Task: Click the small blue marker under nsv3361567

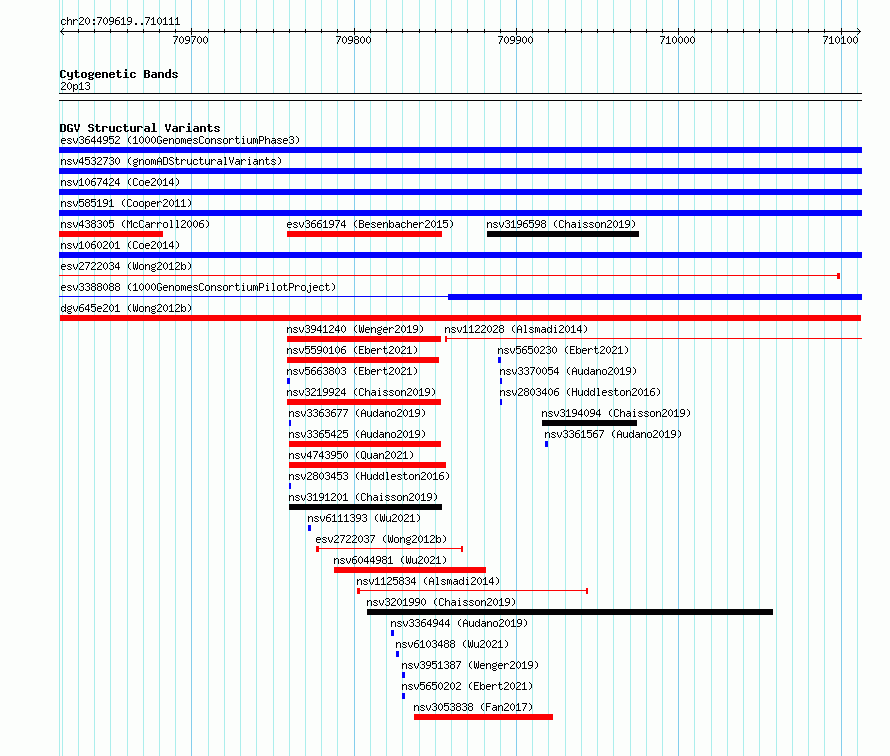Action: coord(547,444)
